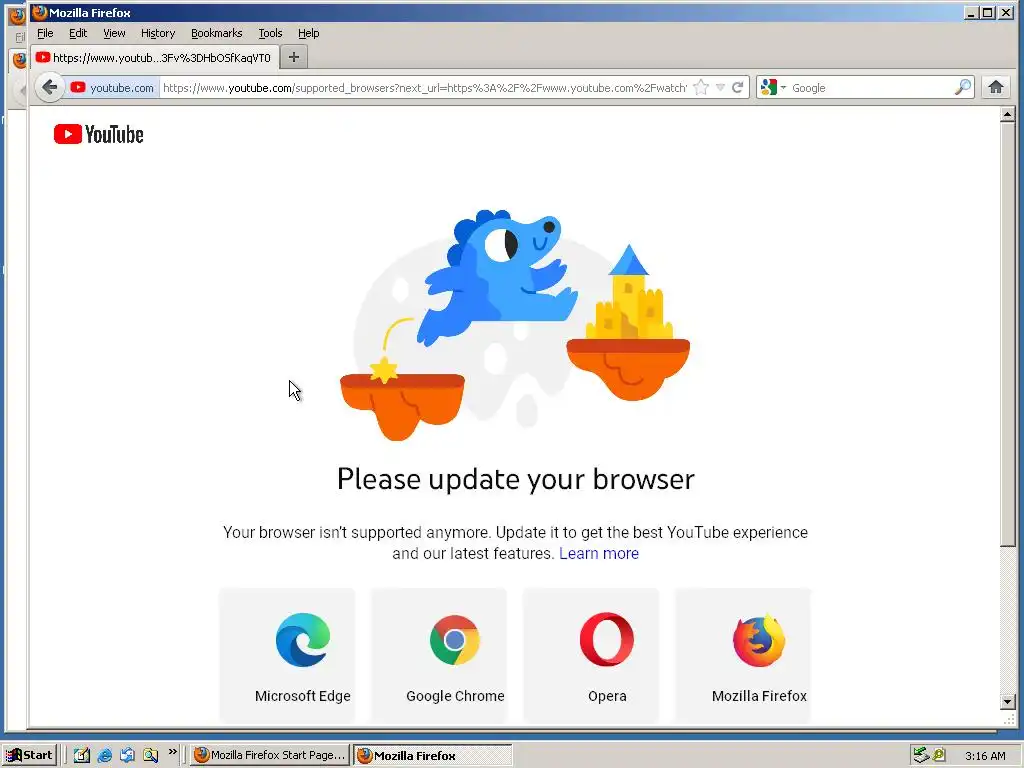Viewport: 1024px width, 768px height.
Task: Reload the current page
Action: pyautogui.click(x=737, y=88)
